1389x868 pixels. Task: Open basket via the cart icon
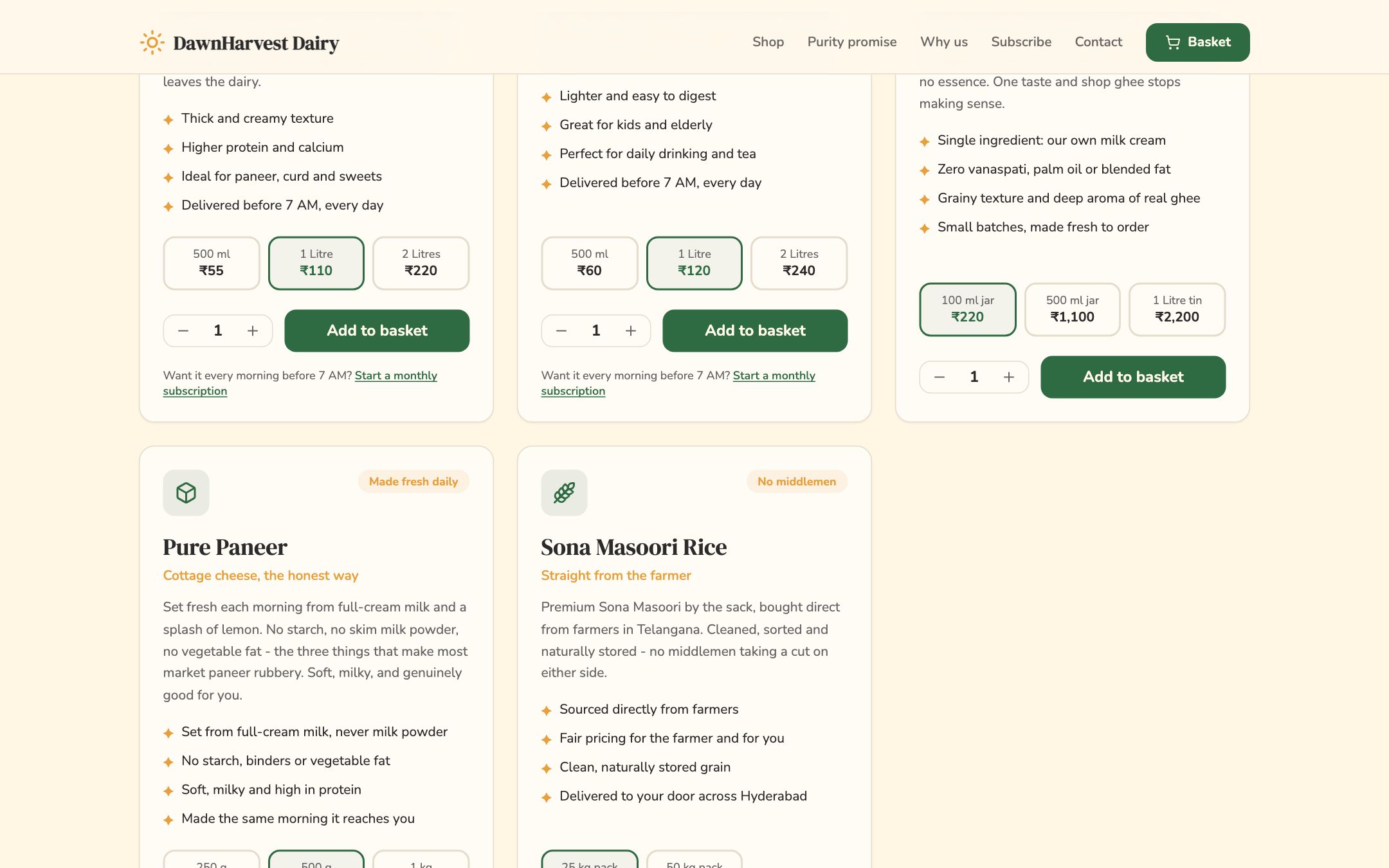coord(1173,42)
